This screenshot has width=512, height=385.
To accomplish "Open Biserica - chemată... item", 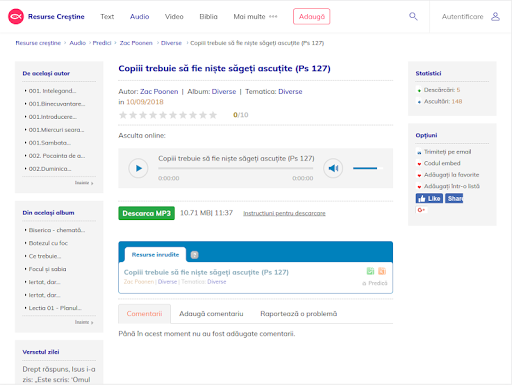I will (57, 230).
